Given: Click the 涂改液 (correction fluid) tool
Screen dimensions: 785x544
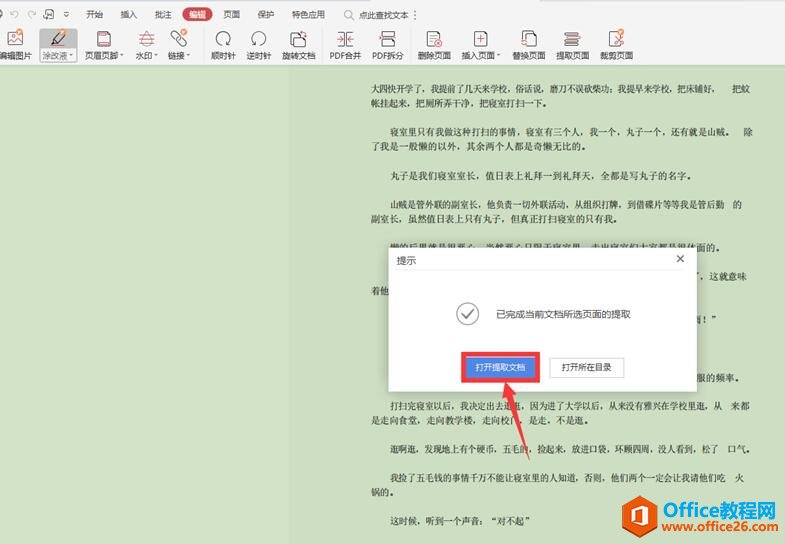Looking at the screenshot, I should tap(58, 45).
